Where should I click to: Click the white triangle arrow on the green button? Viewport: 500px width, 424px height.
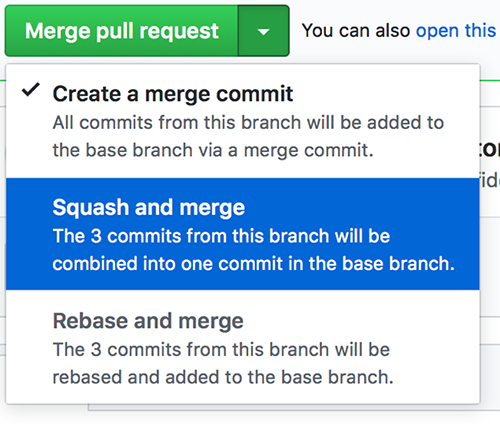coord(264,32)
